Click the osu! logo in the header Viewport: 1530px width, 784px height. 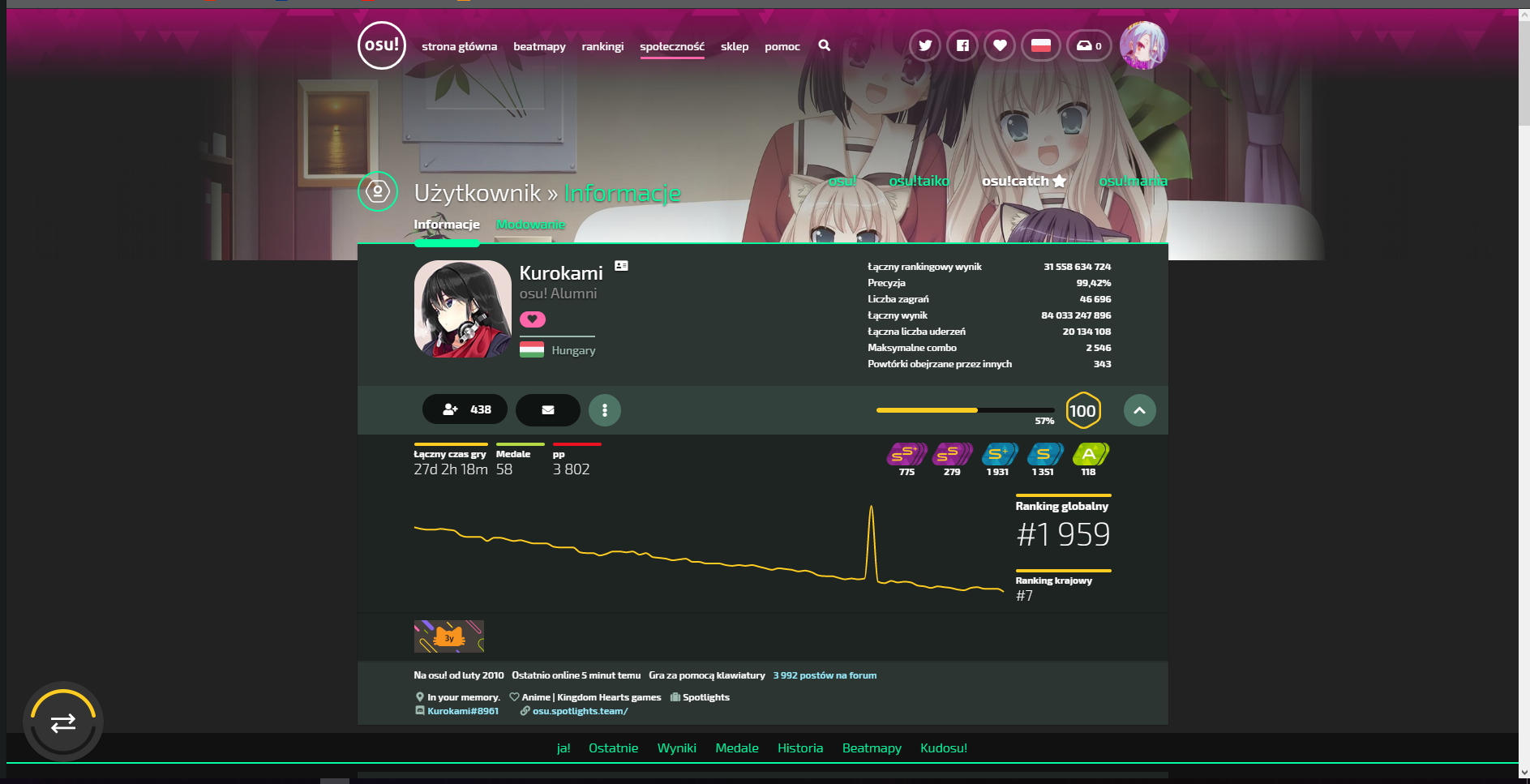[x=380, y=46]
